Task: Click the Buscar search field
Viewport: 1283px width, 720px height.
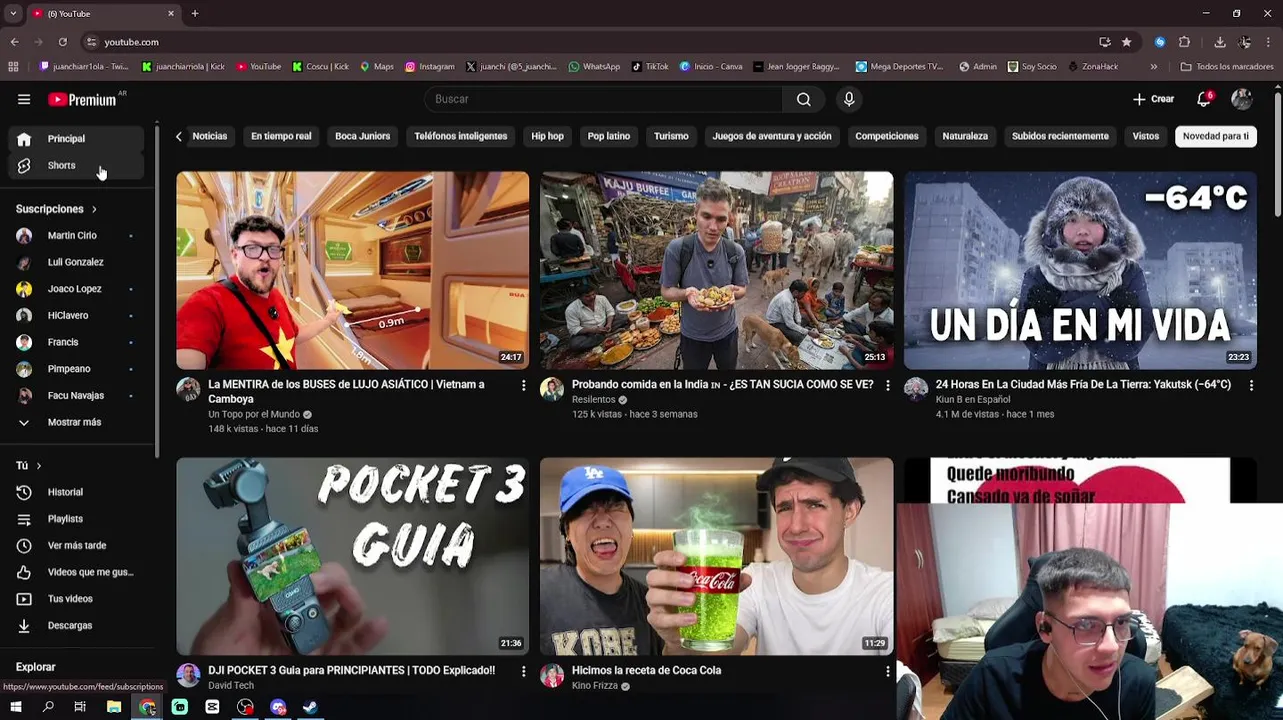Action: tap(603, 99)
